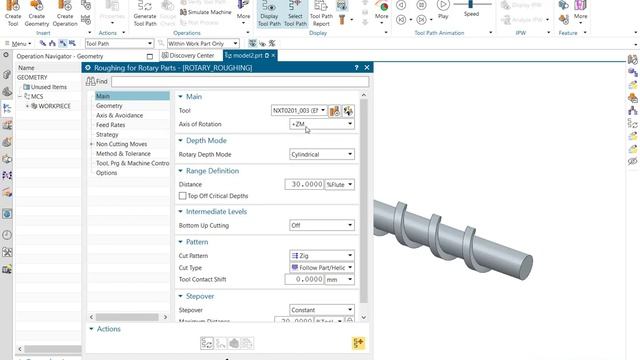Select the Main category in dialog
The height and width of the screenshot is (360, 640).
(132, 96)
